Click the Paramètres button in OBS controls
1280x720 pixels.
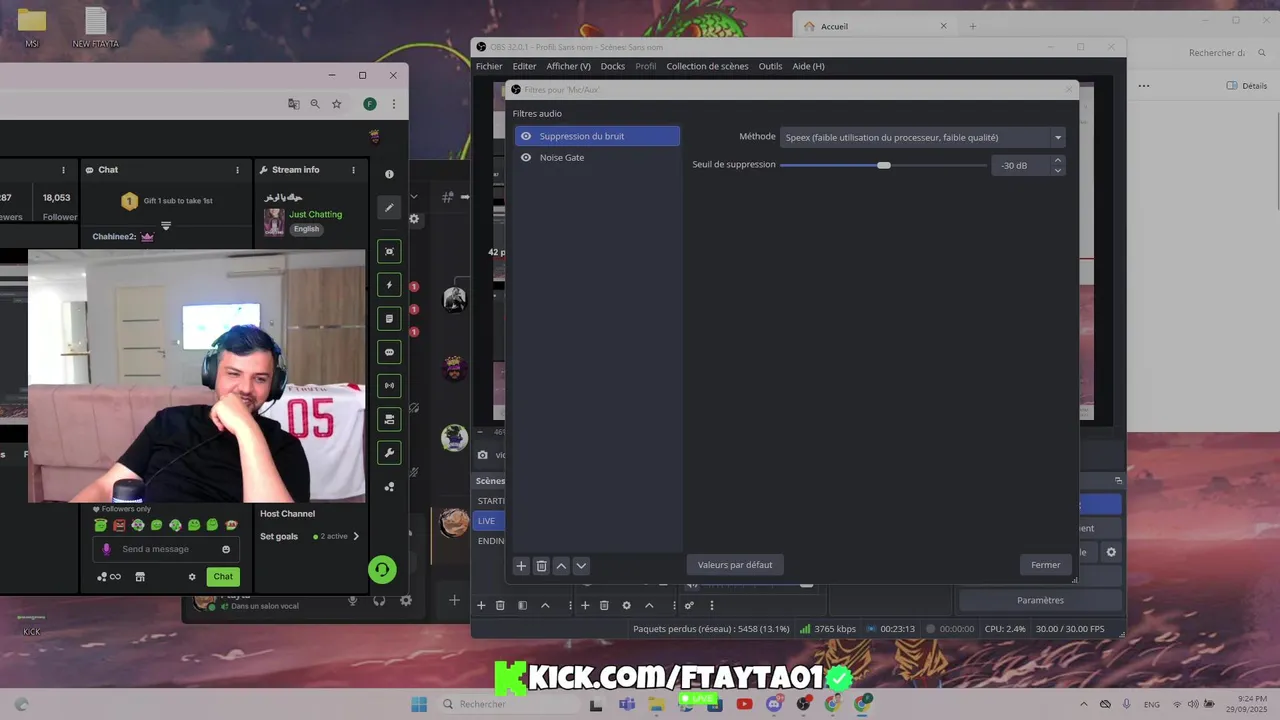pyautogui.click(x=1040, y=600)
